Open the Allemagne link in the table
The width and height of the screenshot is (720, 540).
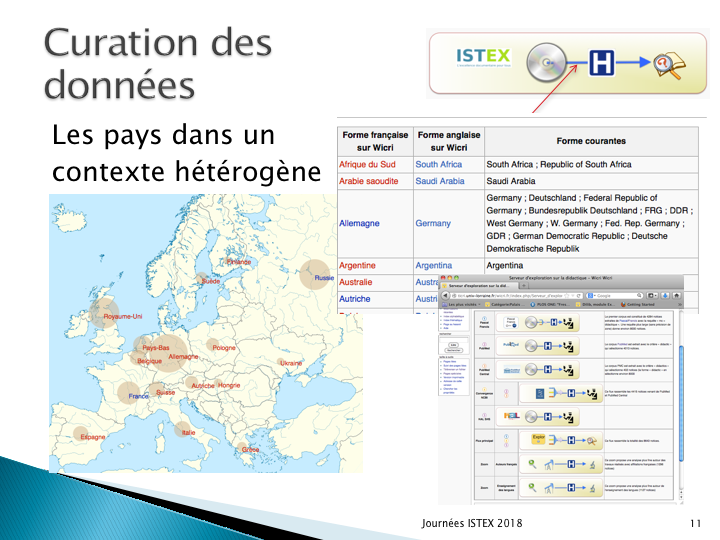tap(359, 223)
